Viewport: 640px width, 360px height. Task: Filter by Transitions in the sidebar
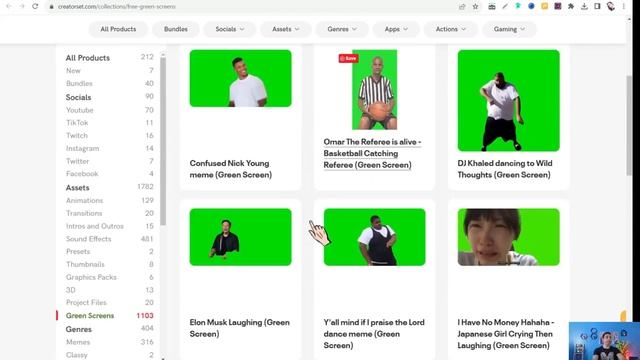(x=84, y=213)
